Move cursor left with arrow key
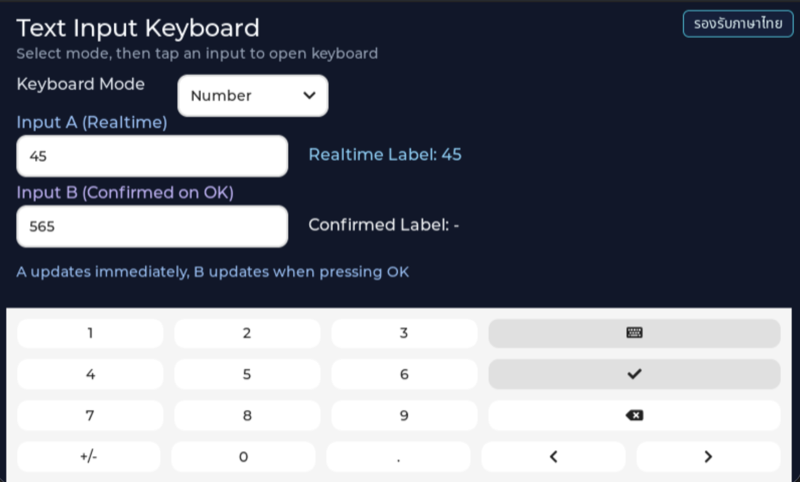Image resolution: width=800 pixels, height=482 pixels. click(x=554, y=456)
